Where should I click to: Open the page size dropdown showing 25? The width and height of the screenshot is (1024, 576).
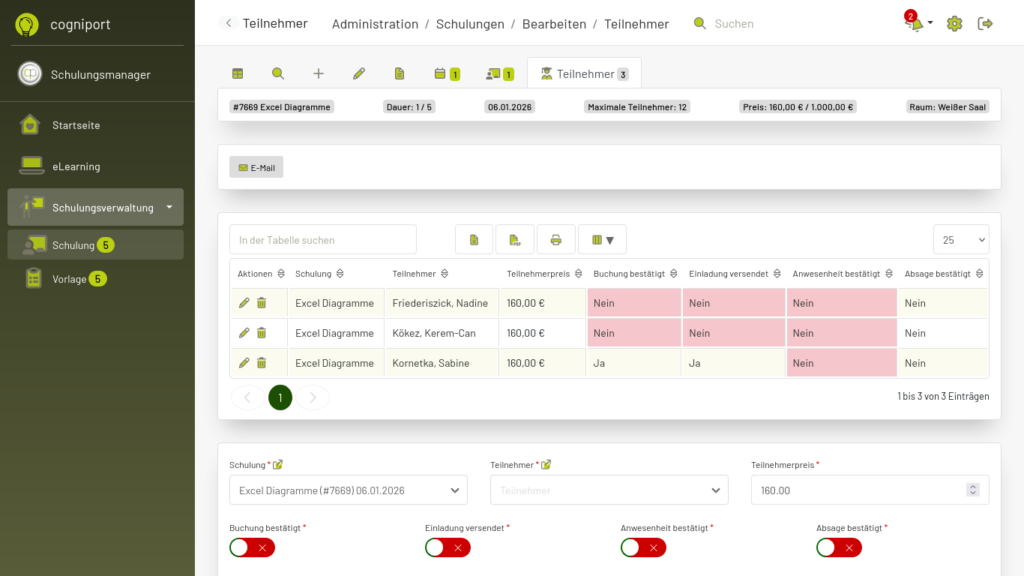point(960,240)
